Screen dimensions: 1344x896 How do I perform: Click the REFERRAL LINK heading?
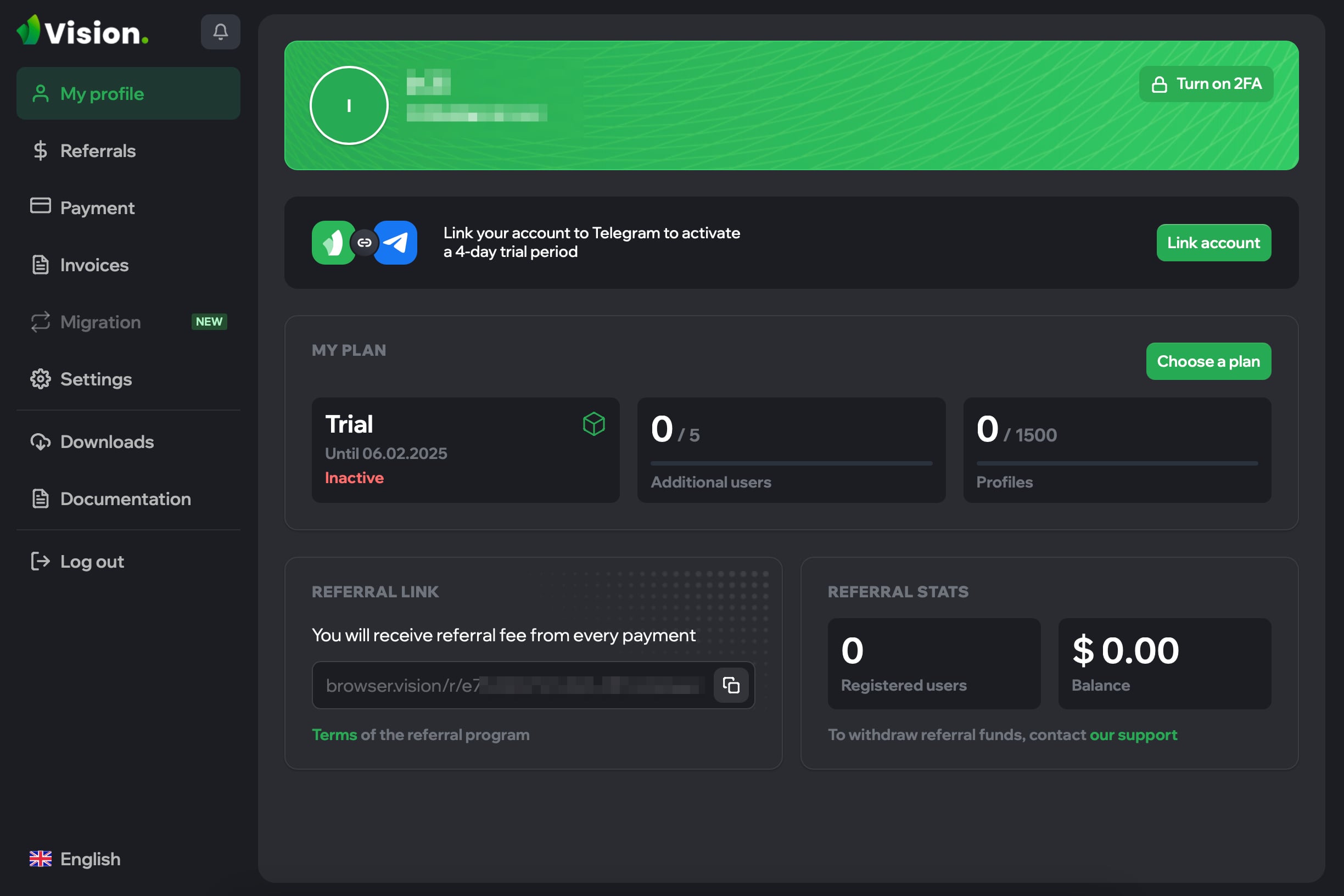(376, 592)
